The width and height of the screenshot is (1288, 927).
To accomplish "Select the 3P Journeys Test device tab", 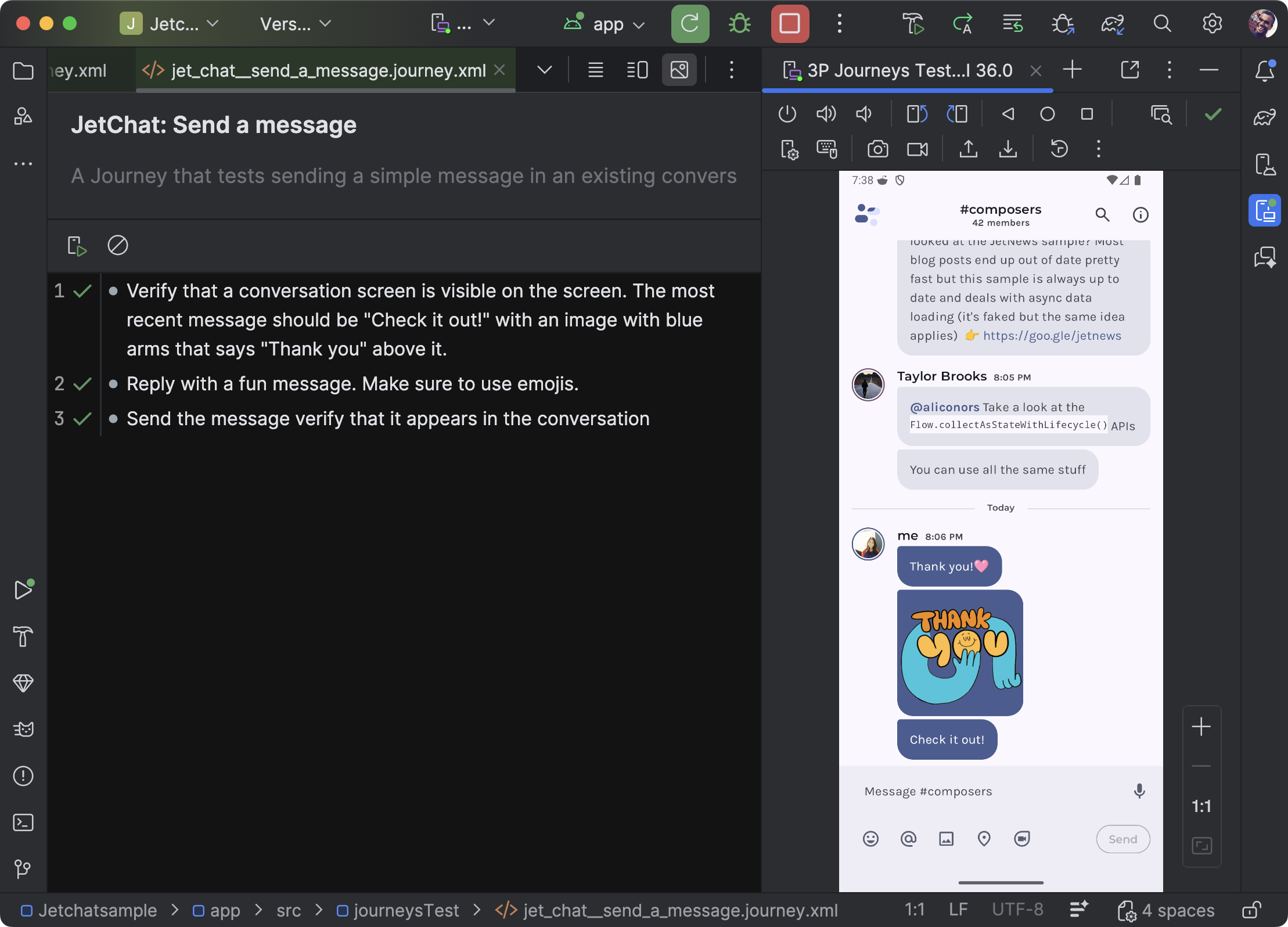I will click(x=906, y=70).
